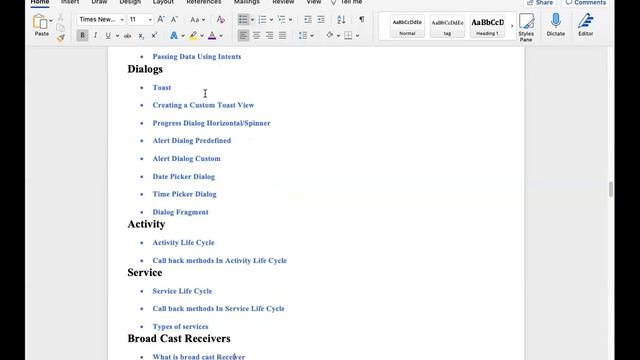Click the line spacing icon
Screen dimensions: 640x360
pos(303,36)
